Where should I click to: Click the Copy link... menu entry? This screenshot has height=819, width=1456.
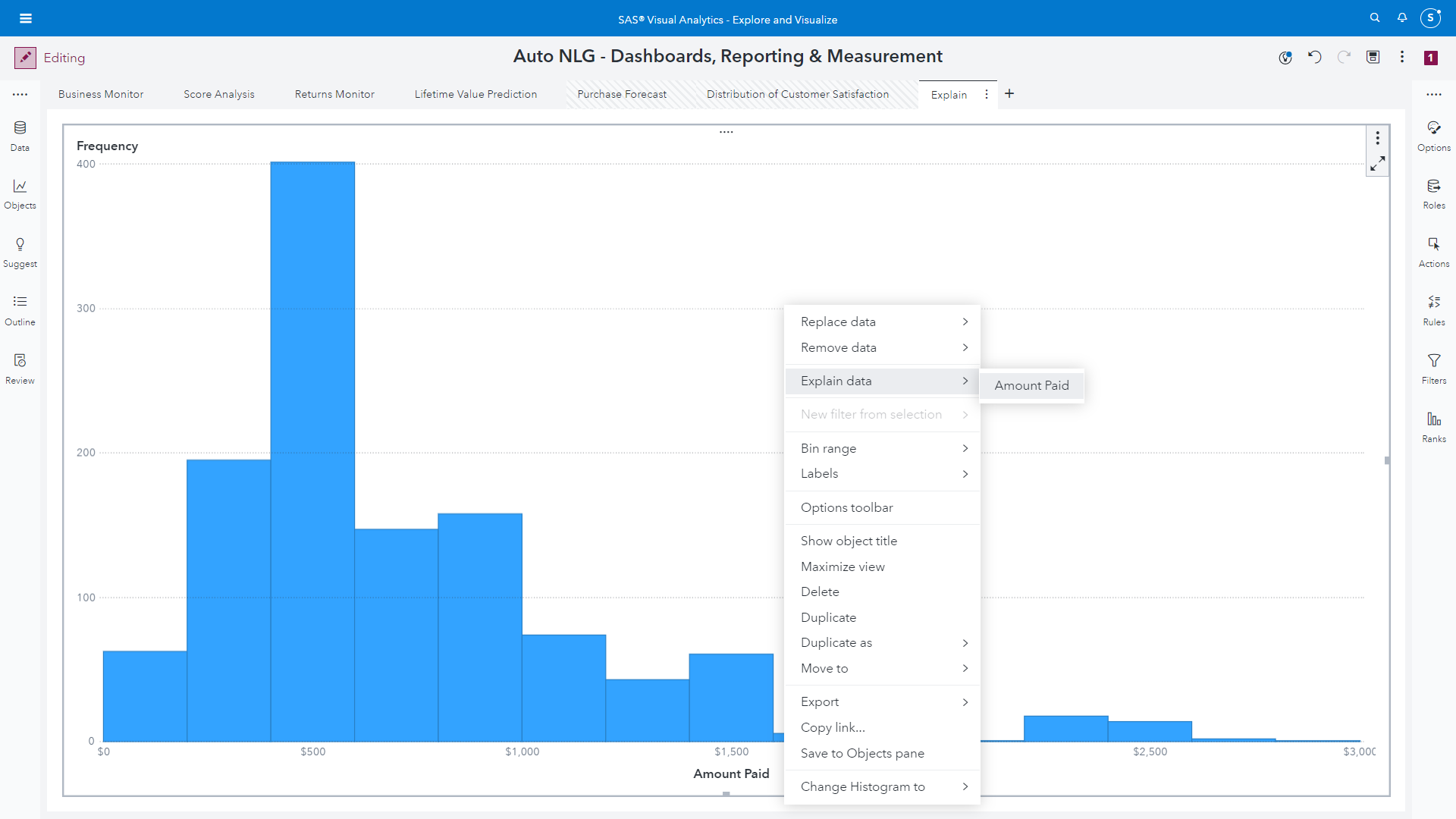[833, 727]
